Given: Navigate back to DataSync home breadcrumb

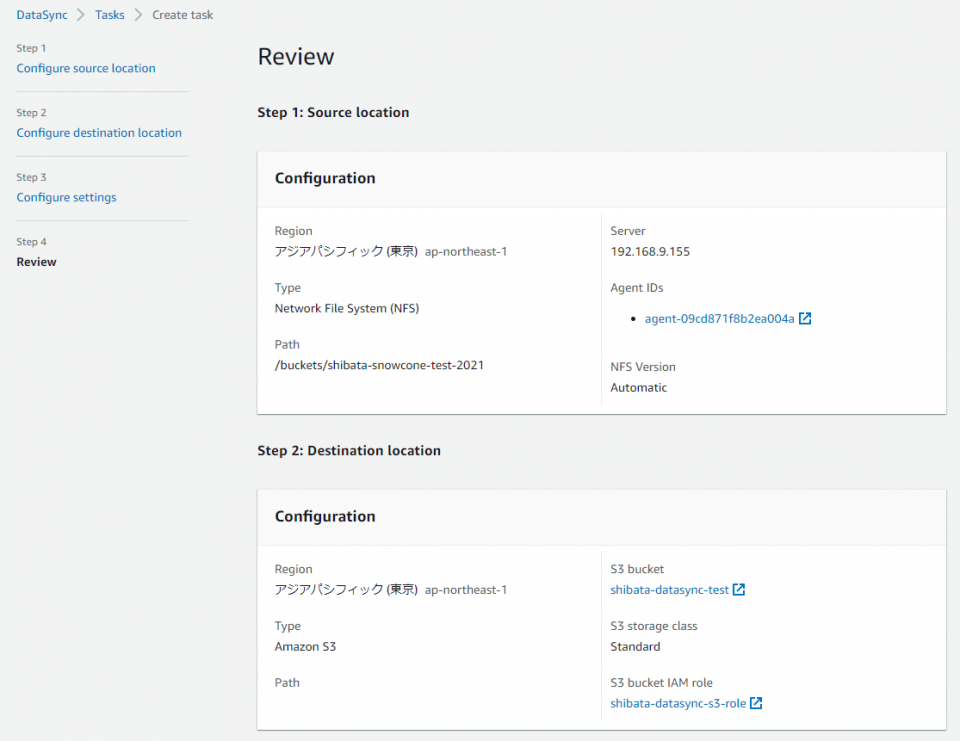Looking at the screenshot, I should tap(41, 14).
